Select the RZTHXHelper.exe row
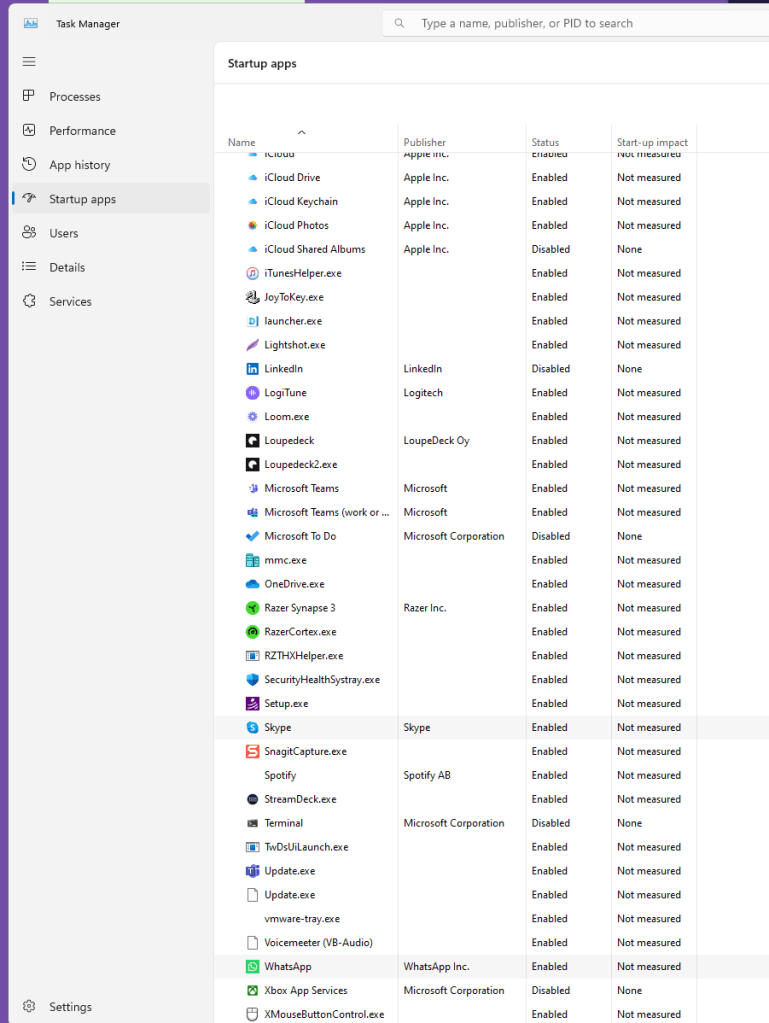 point(491,656)
